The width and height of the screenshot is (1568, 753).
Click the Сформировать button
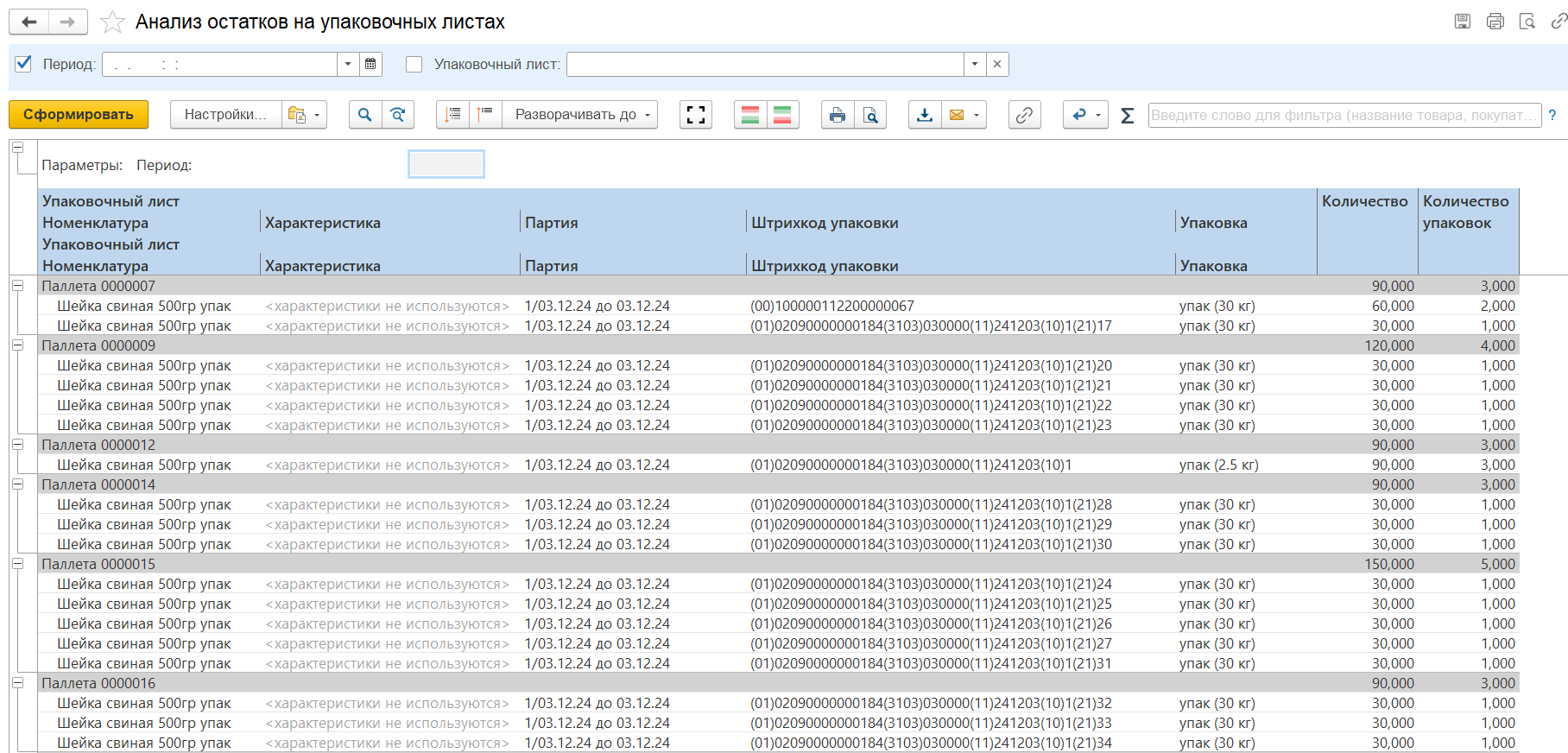point(79,115)
